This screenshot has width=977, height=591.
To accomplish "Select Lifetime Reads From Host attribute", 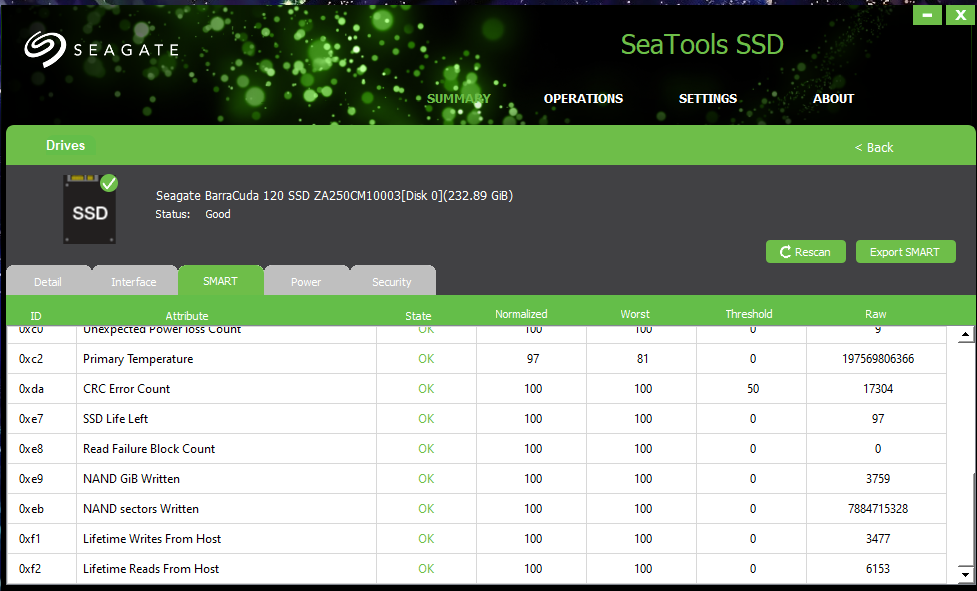I will [151, 568].
